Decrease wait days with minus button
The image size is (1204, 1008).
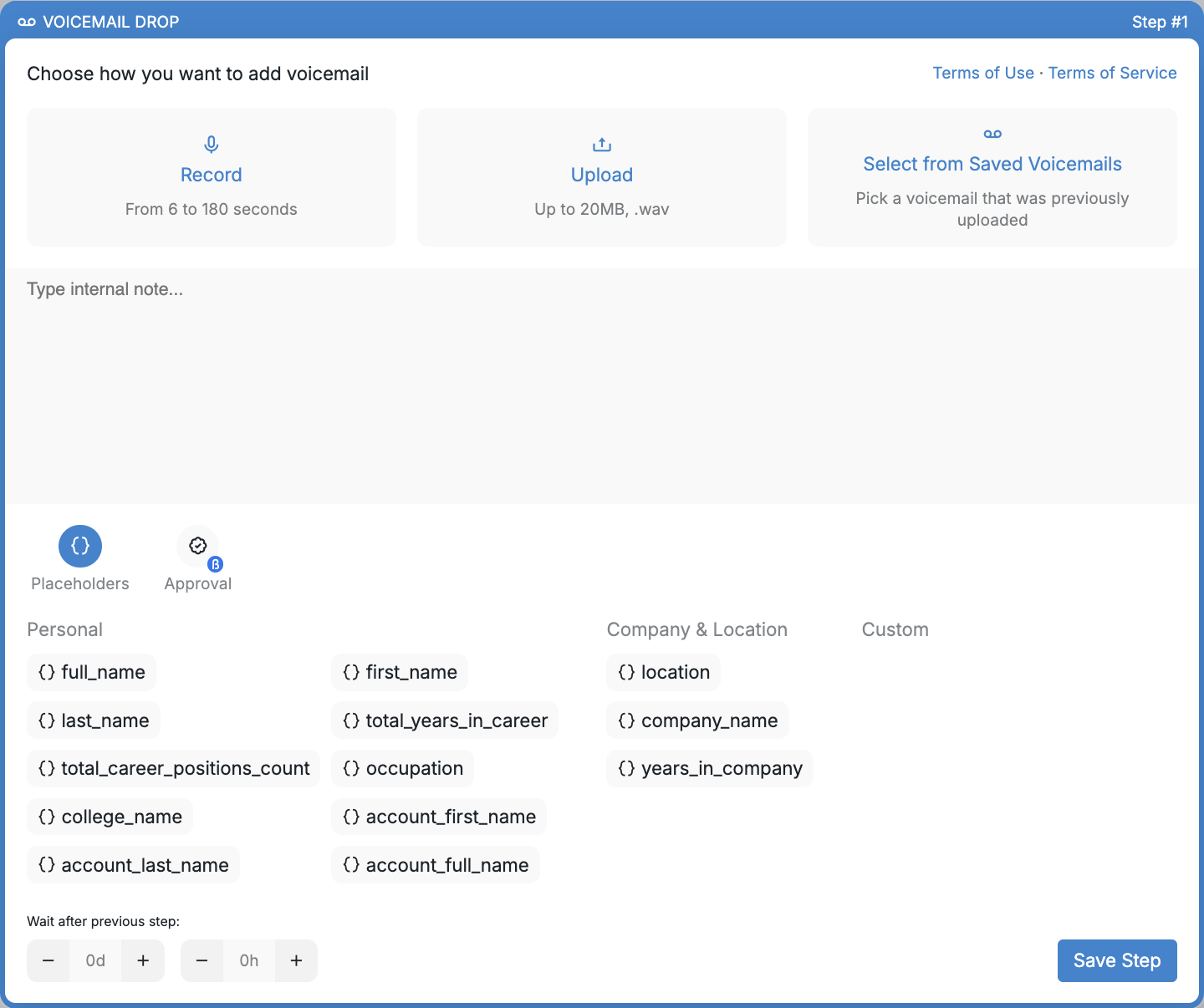point(48,960)
